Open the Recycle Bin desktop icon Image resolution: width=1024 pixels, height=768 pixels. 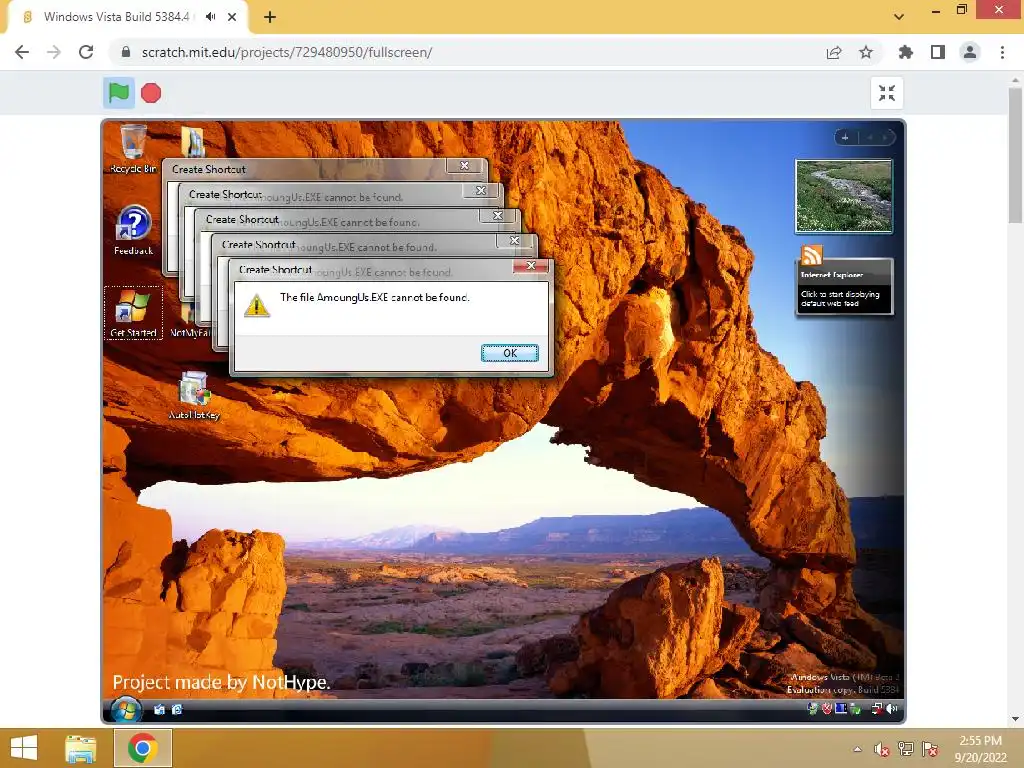point(133,149)
